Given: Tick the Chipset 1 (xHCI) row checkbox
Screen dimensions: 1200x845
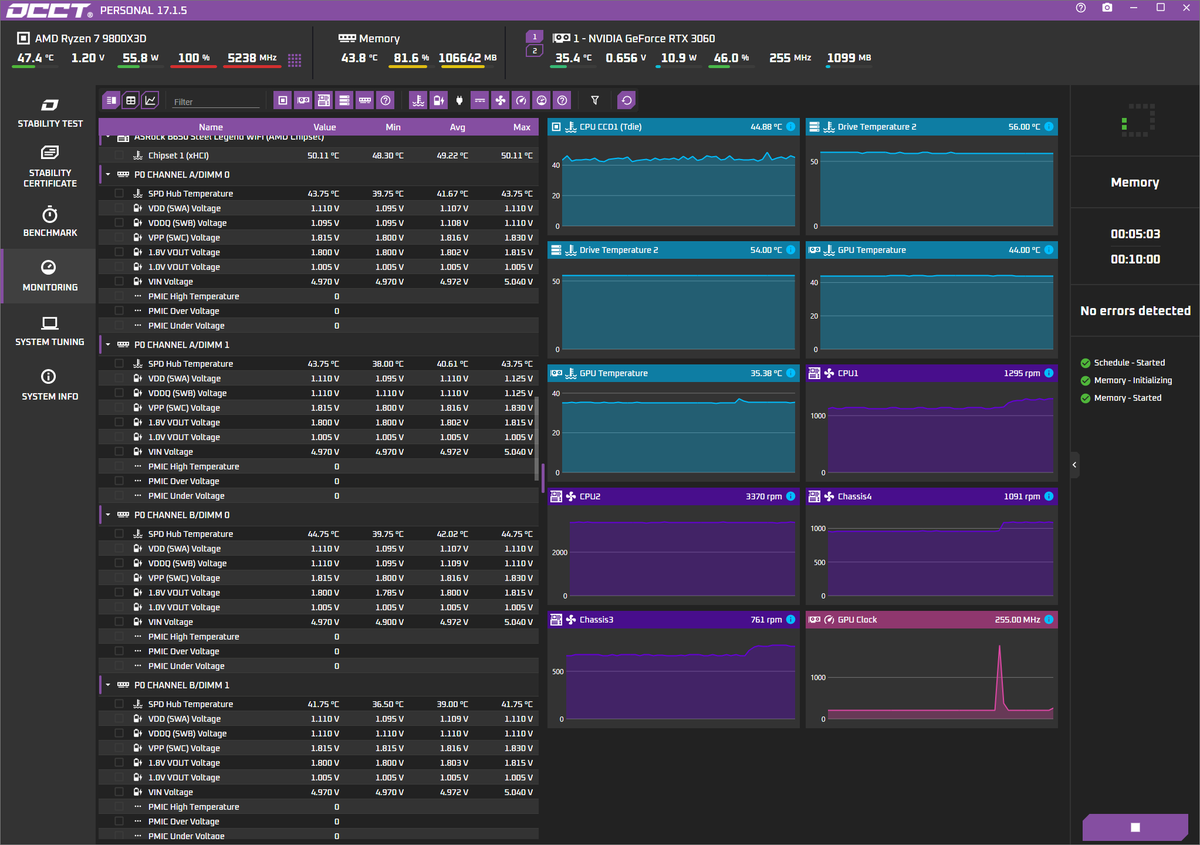Looking at the screenshot, I should click(x=119, y=156).
